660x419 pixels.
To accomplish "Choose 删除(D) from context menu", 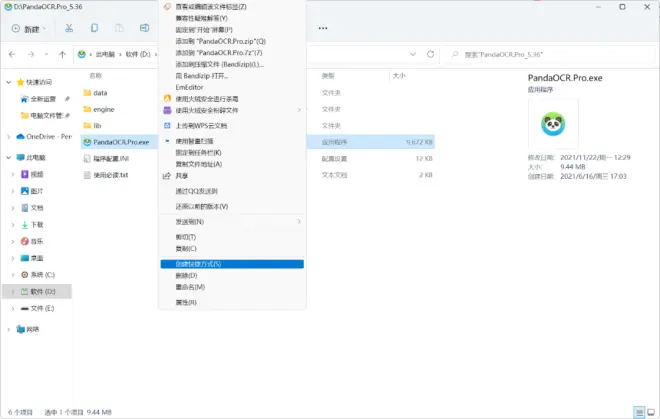I will pyautogui.click(x=232, y=275).
